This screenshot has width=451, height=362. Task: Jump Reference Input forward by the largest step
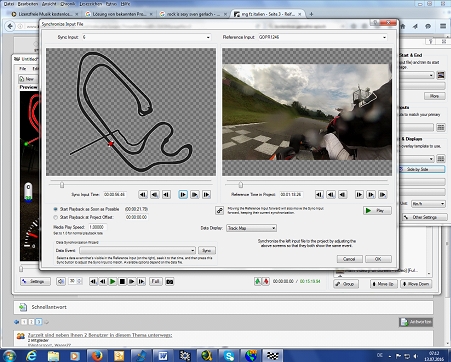coord(383,194)
